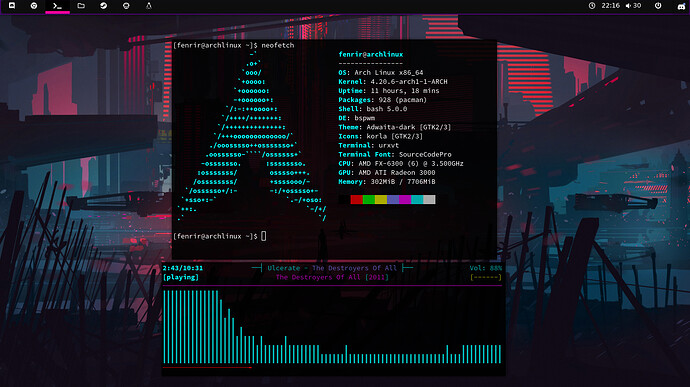
Task: Select the active terminal workspace tab
Action: (x=57, y=6)
